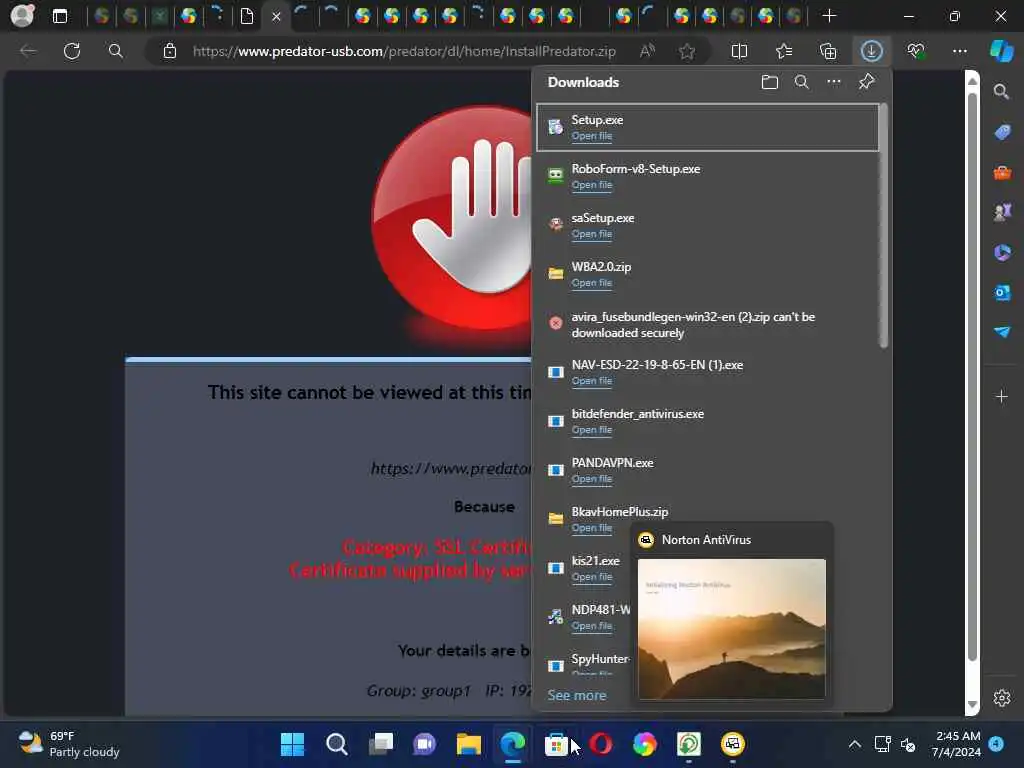Open file link under Setup.exe
1024x768 pixels.
point(592,136)
